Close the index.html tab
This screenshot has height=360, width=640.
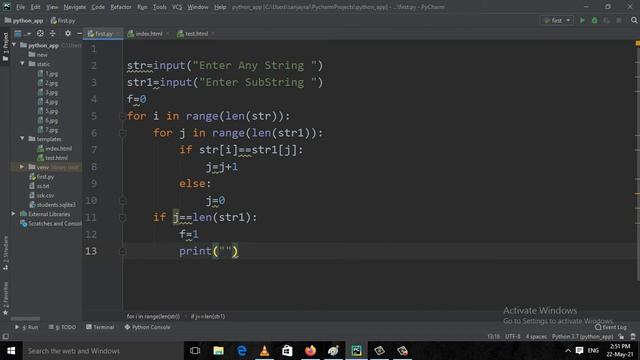167,33
